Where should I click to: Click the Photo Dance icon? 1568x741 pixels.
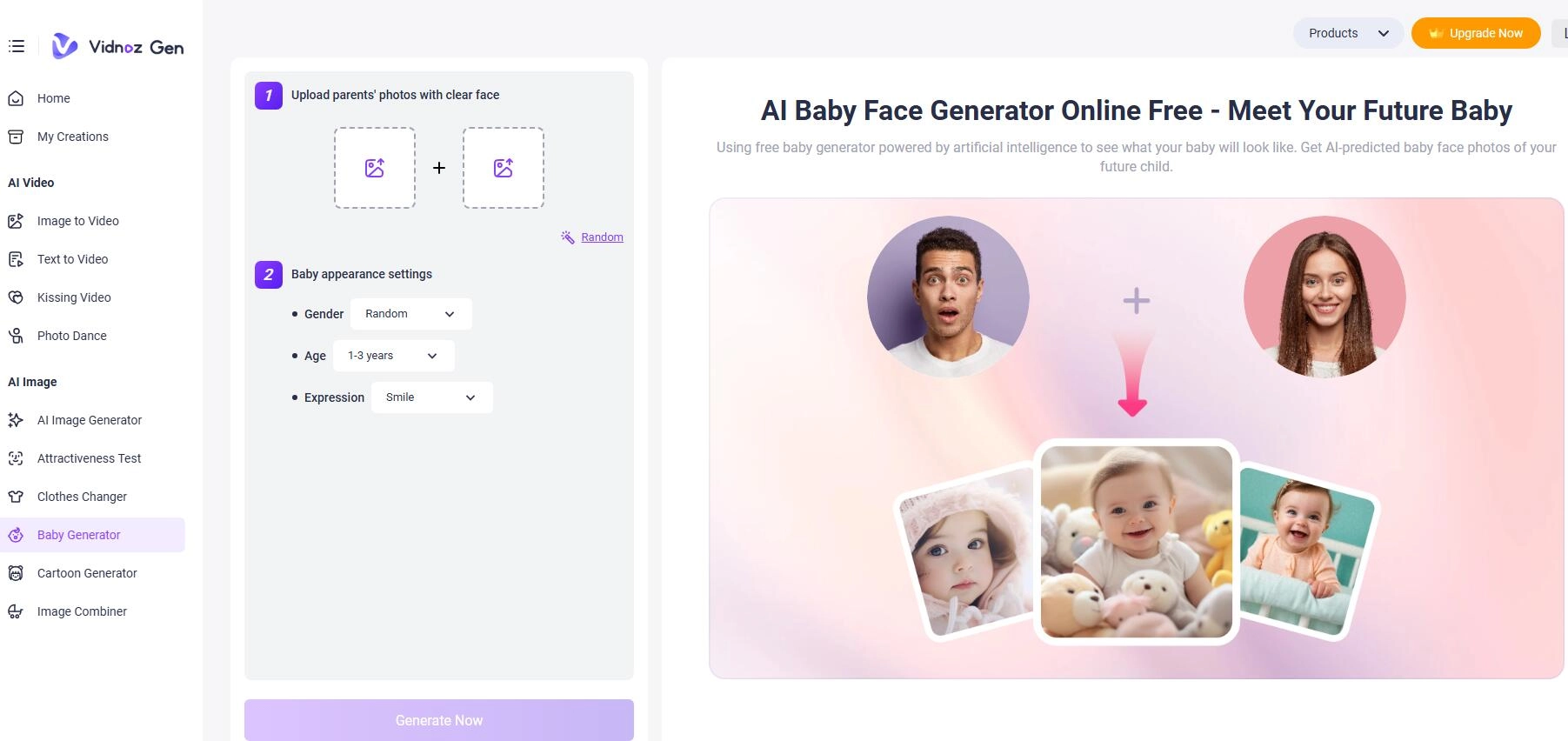click(16, 336)
